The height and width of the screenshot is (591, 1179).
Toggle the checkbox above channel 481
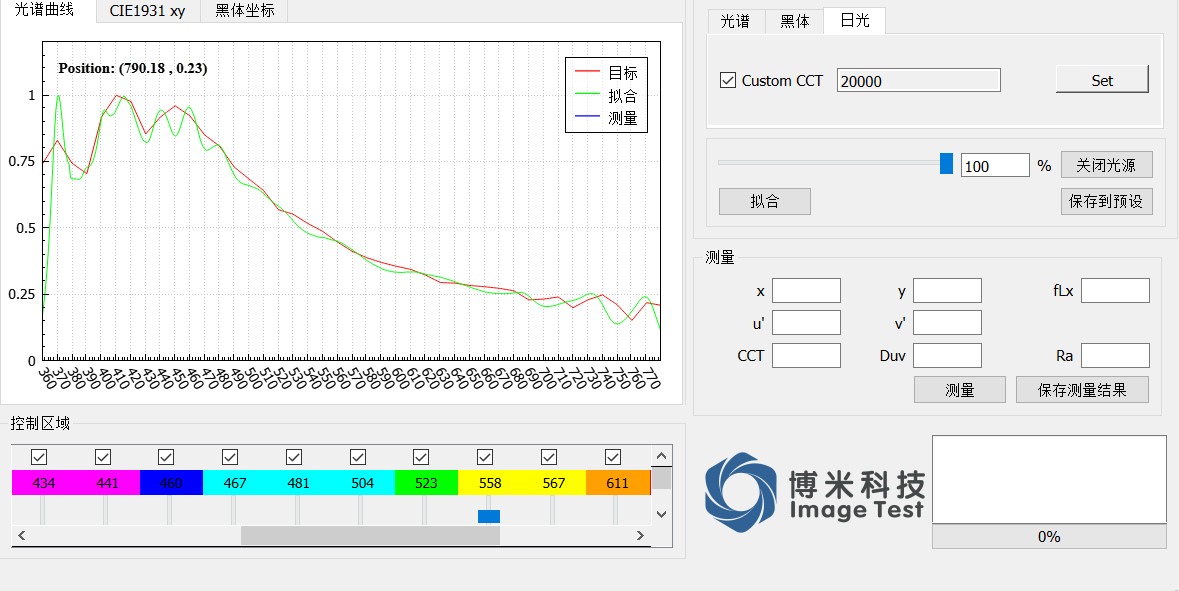[x=294, y=457]
